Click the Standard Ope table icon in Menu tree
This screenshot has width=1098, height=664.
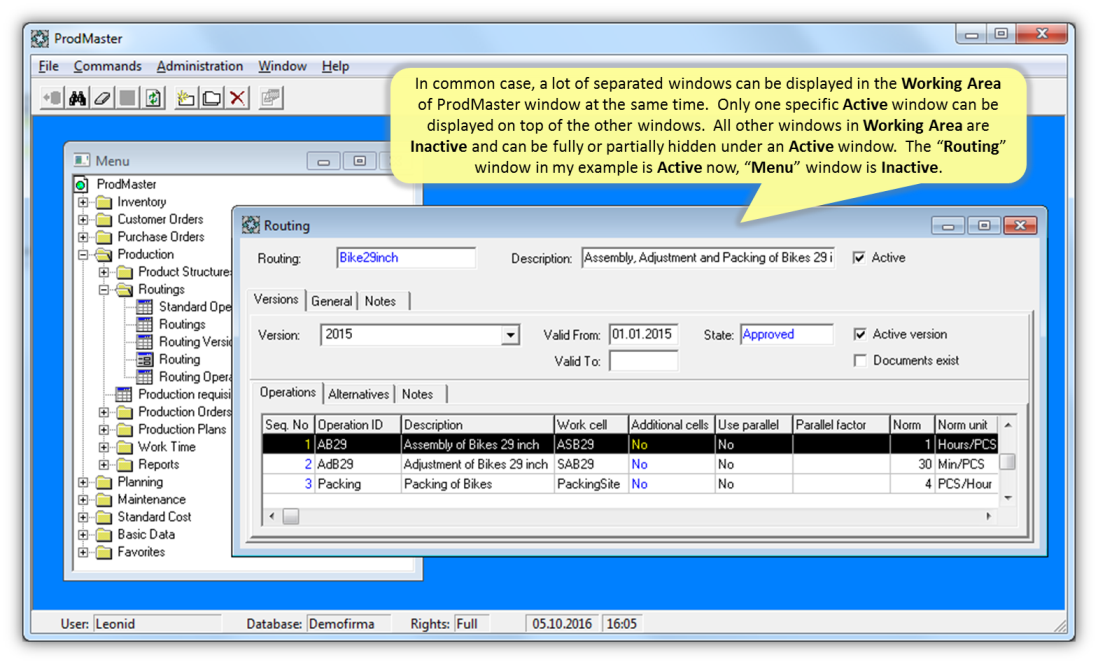(x=144, y=307)
